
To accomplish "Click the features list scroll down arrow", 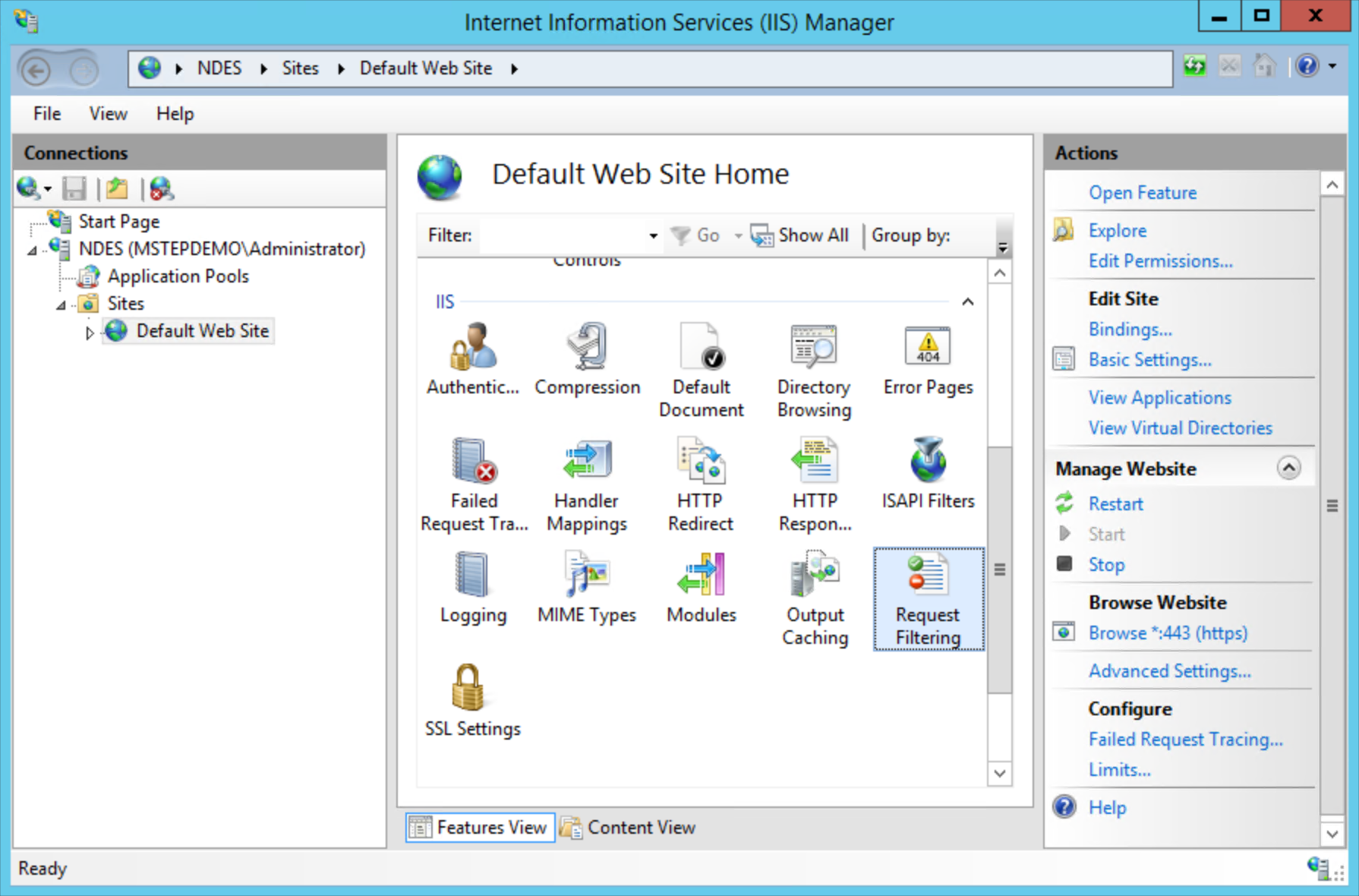I will [1000, 774].
